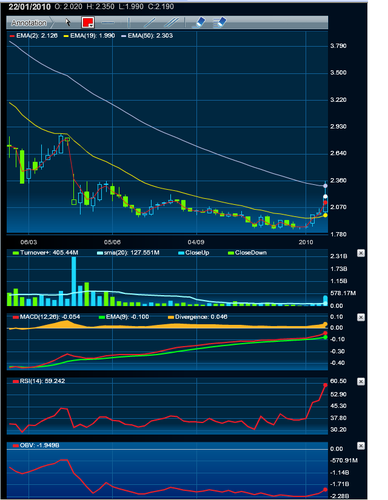Image resolution: width=388 pixels, height=500 pixels.
Task: Click the 05/06 time axis label
Action: tap(112, 242)
